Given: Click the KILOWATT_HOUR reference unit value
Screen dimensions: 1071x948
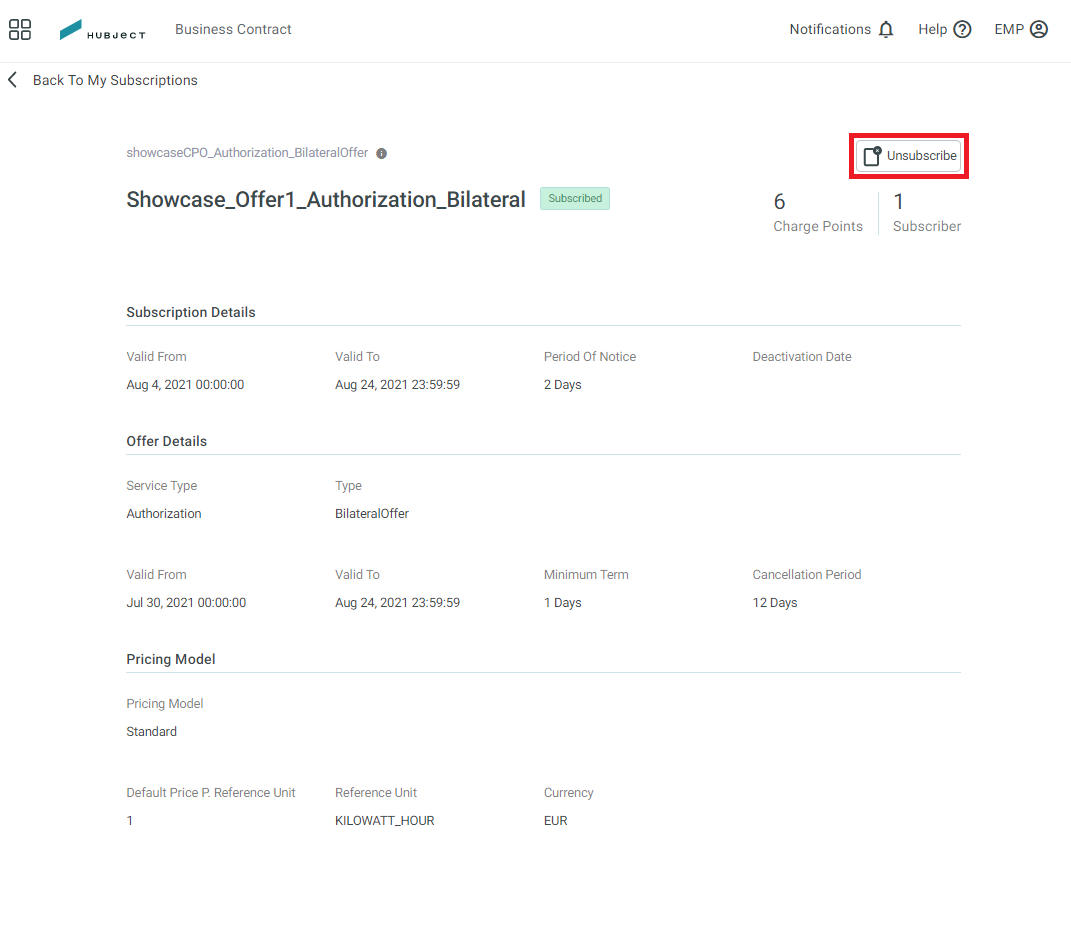Looking at the screenshot, I should pos(385,820).
